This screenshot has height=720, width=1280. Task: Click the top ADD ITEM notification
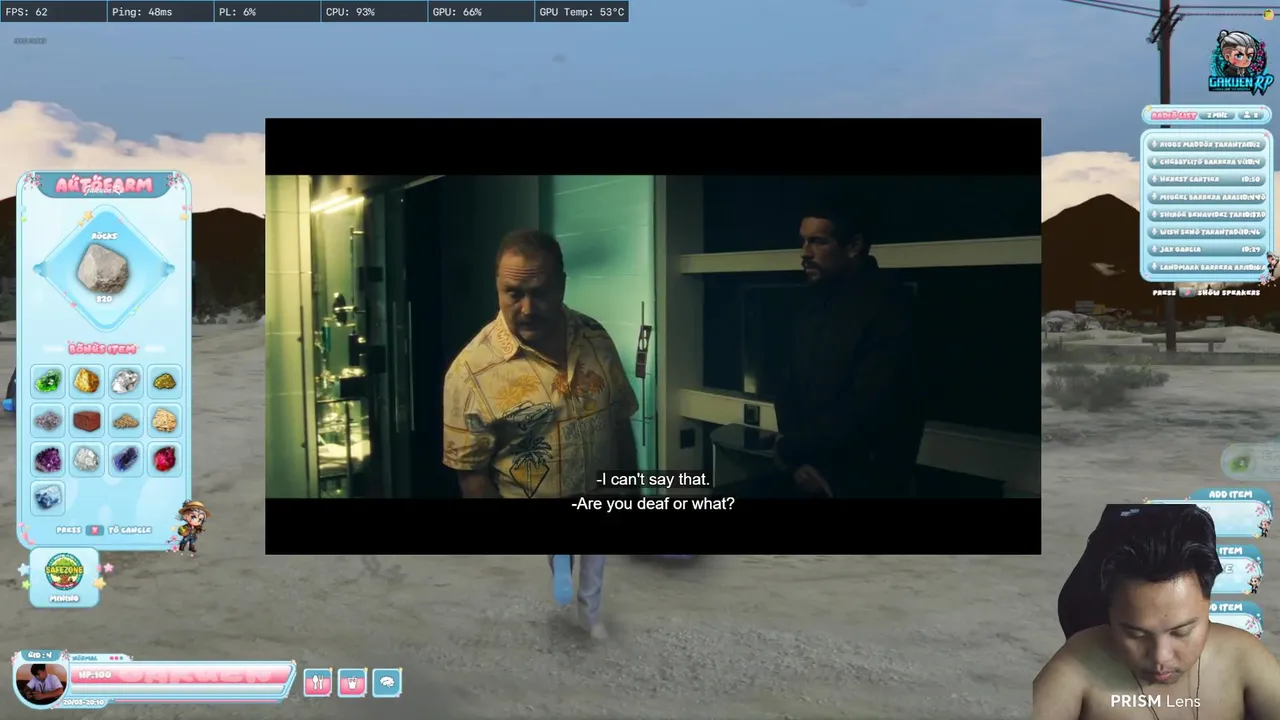pyautogui.click(x=1230, y=494)
